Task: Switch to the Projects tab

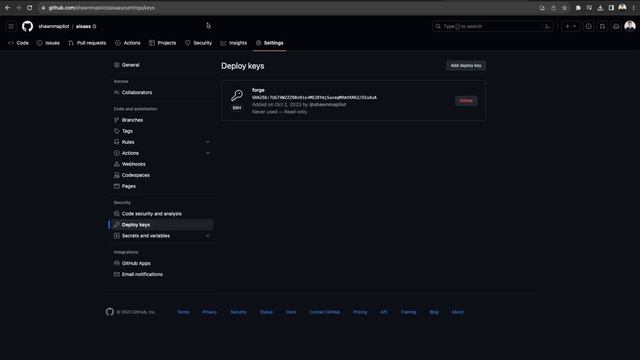Action: click(x=162, y=43)
